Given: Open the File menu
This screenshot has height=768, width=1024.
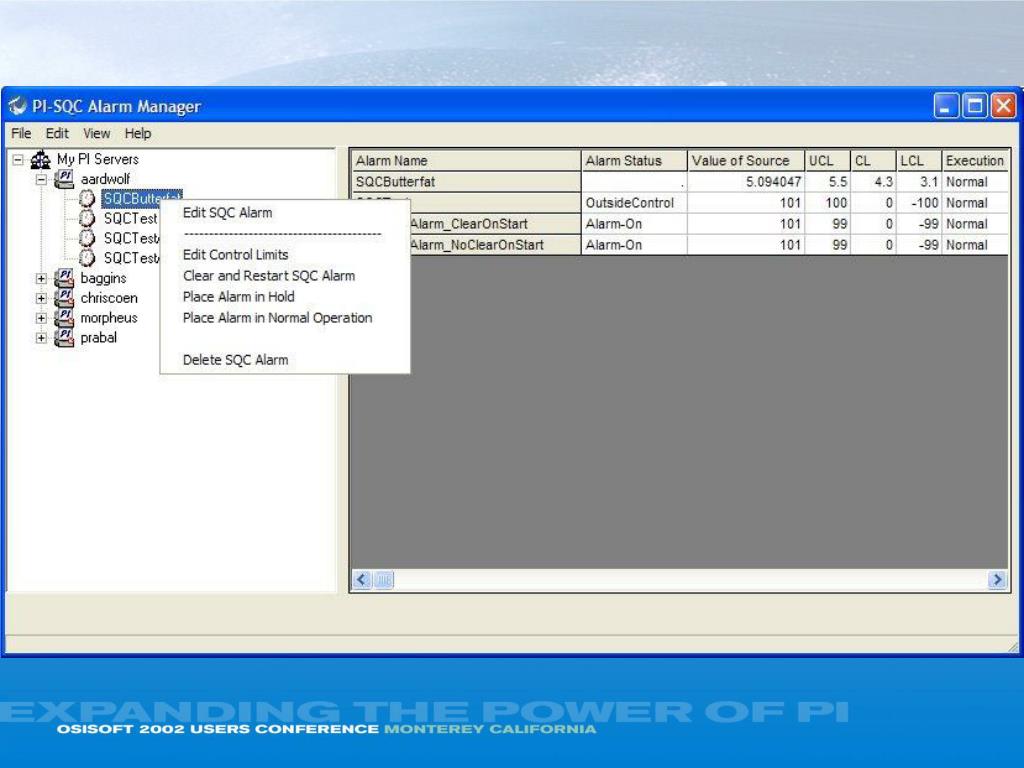Looking at the screenshot, I should point(21,133).
